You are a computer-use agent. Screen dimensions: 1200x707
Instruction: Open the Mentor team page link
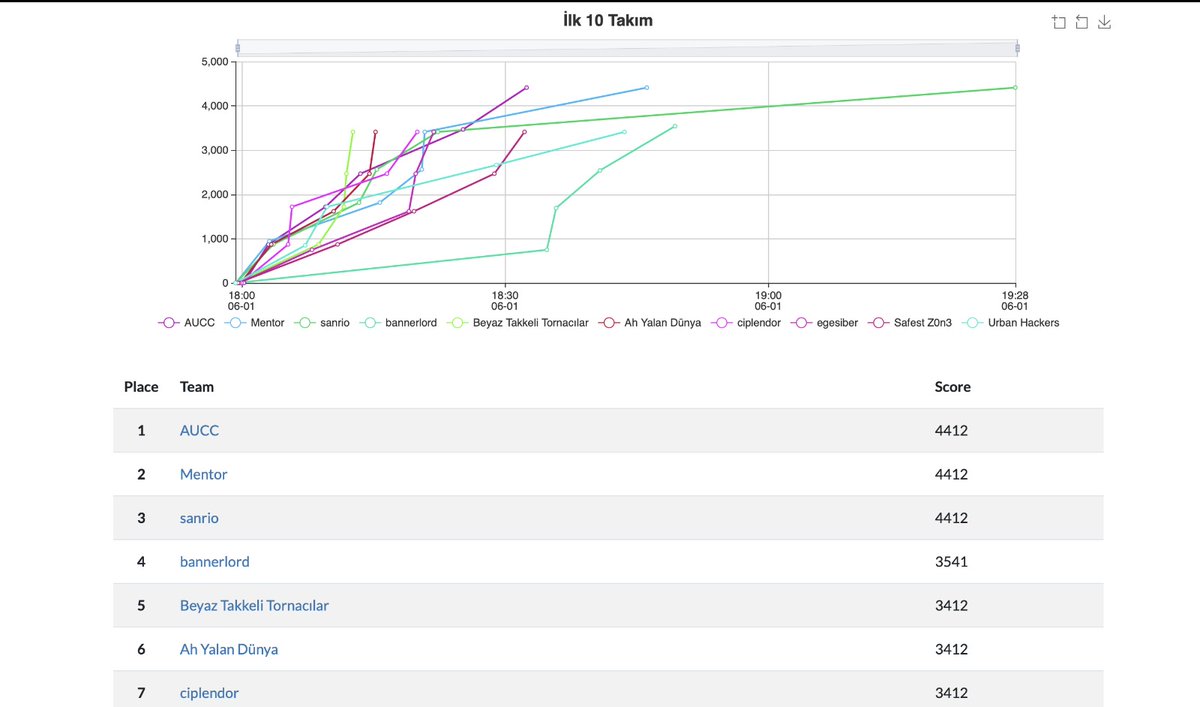204,474
